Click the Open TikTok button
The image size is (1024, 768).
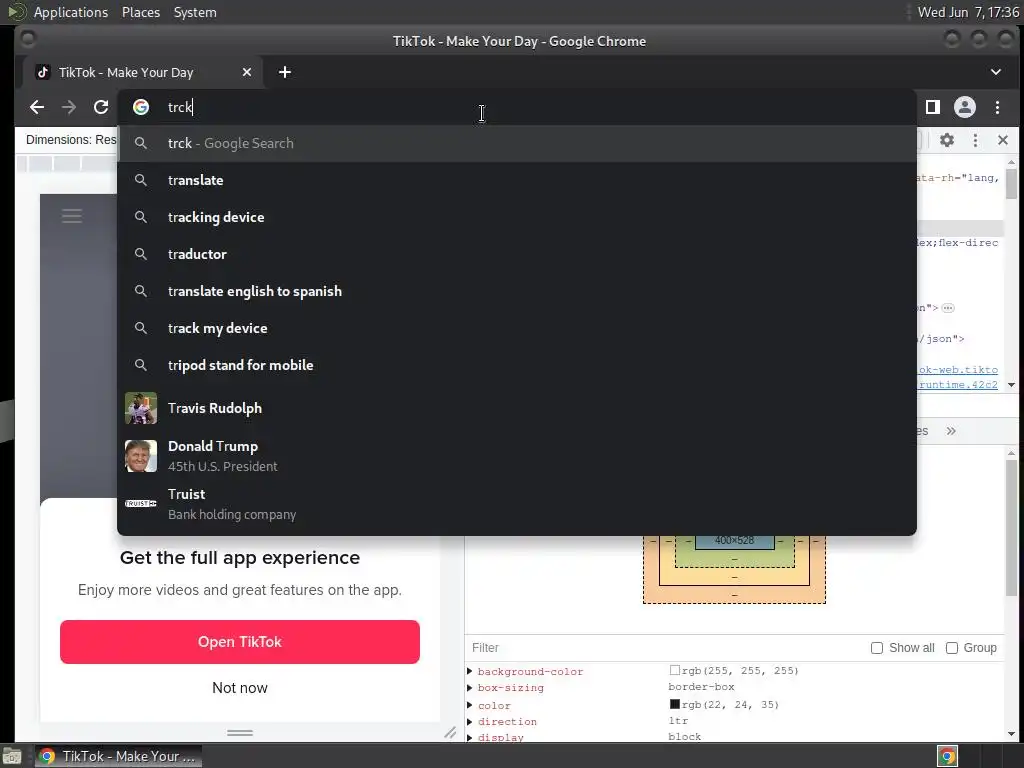pos(240,642)
